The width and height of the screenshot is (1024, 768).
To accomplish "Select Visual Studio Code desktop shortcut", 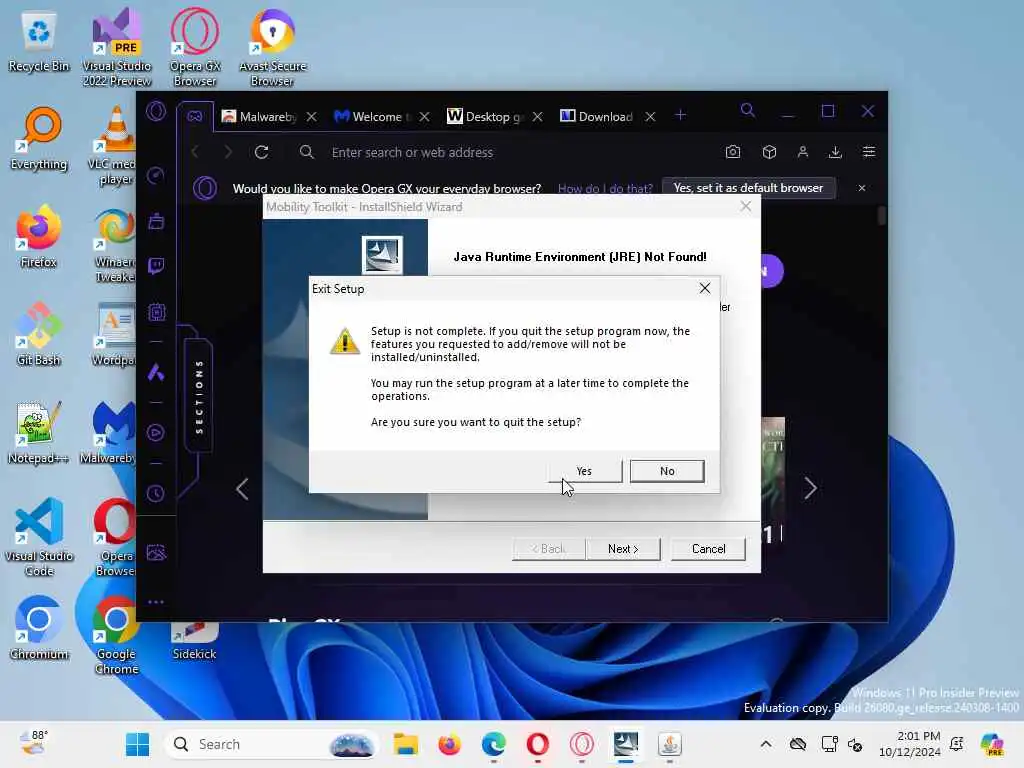I will (x=39, y=537).
